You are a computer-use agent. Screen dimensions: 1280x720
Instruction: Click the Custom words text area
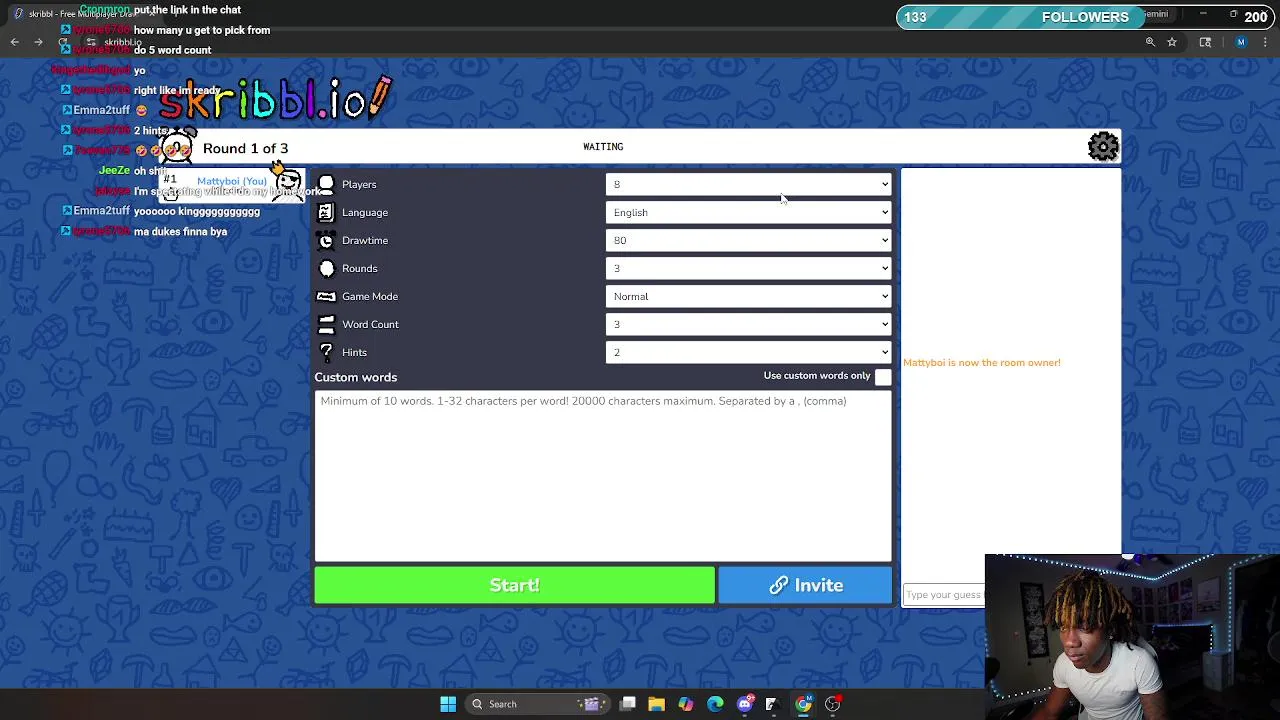coord(603,475)
